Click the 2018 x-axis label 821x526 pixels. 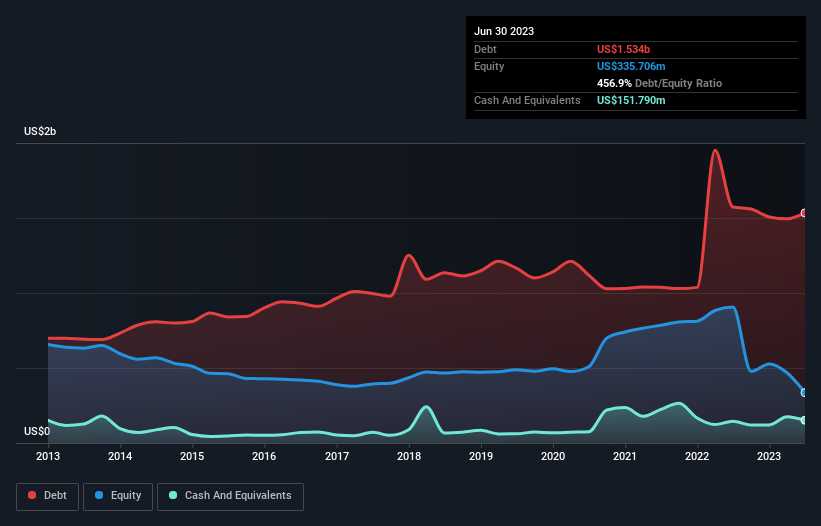[409, 456]
